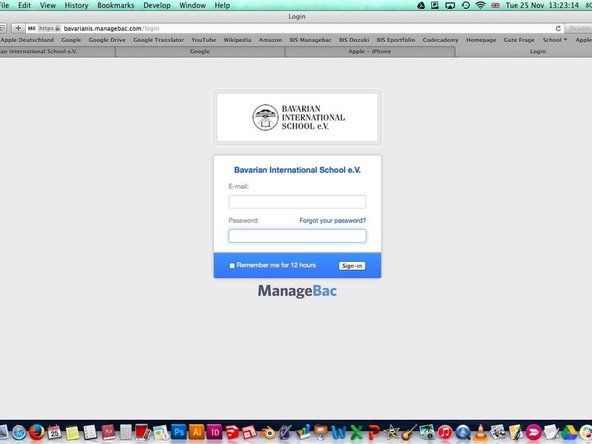The image size is (592, 444).
Task: Click the address bar URL field
Action: [x=294, y=28]
